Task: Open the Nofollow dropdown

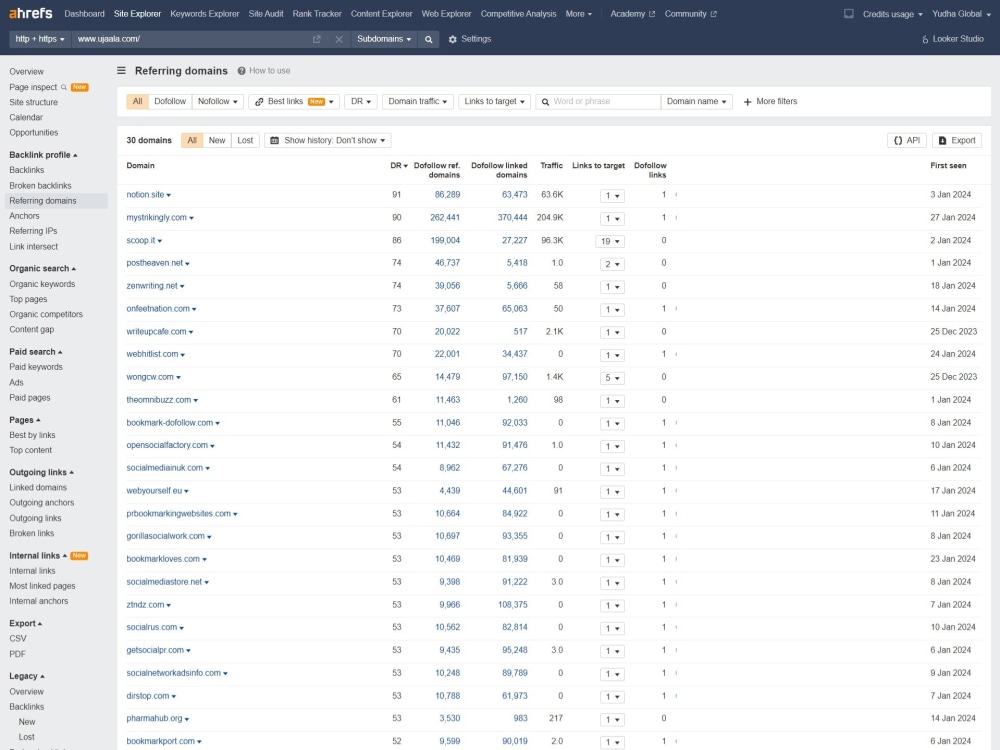Action: click(x=217, y=101)
